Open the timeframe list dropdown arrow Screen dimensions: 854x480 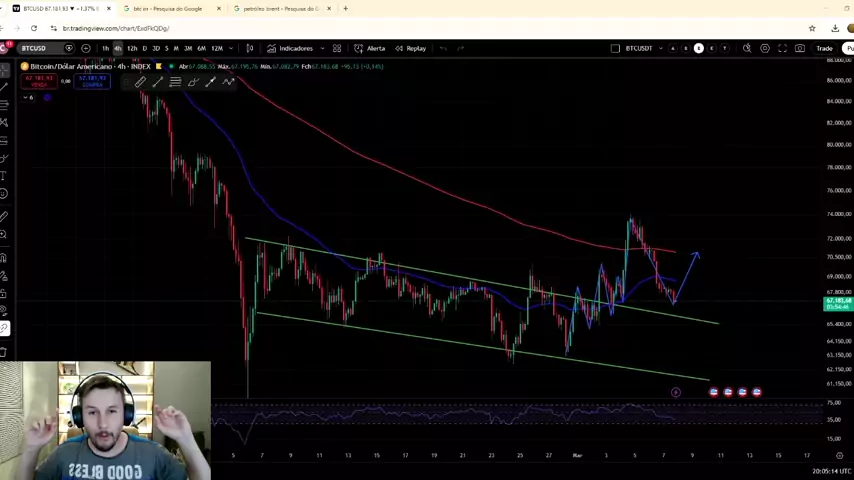231,48
